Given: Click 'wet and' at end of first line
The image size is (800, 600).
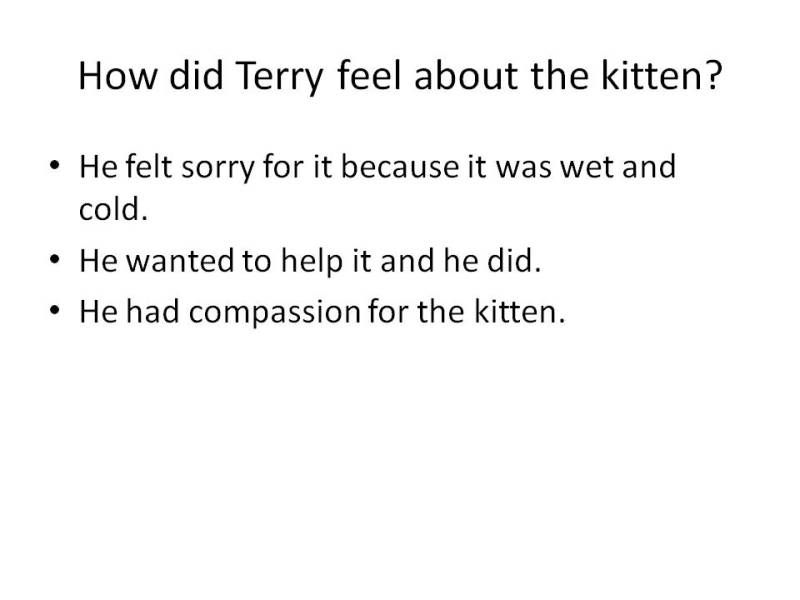Looking at the screenshot, I should tap(618, 167).
